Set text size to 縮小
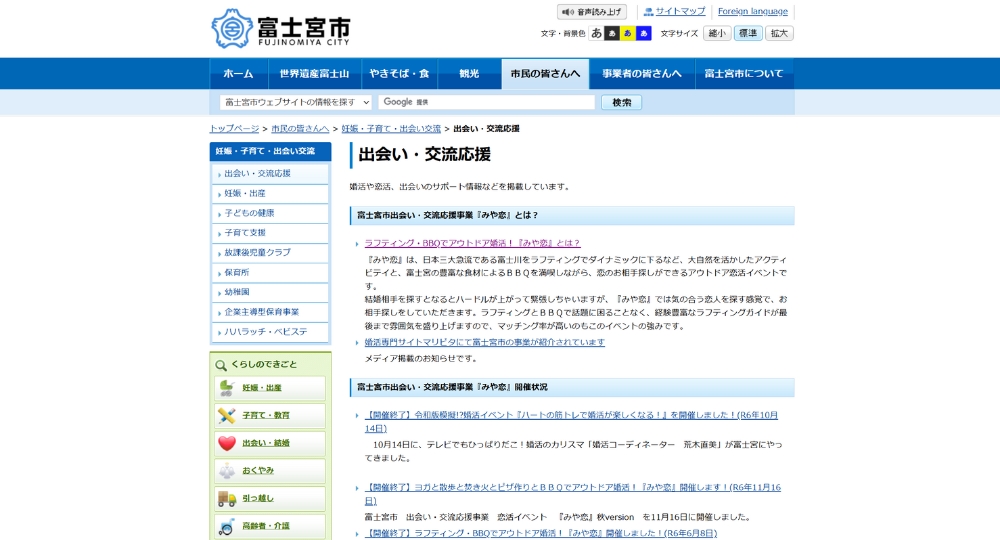This screenshot has height=540, width=1000. [x=717, y=33]
